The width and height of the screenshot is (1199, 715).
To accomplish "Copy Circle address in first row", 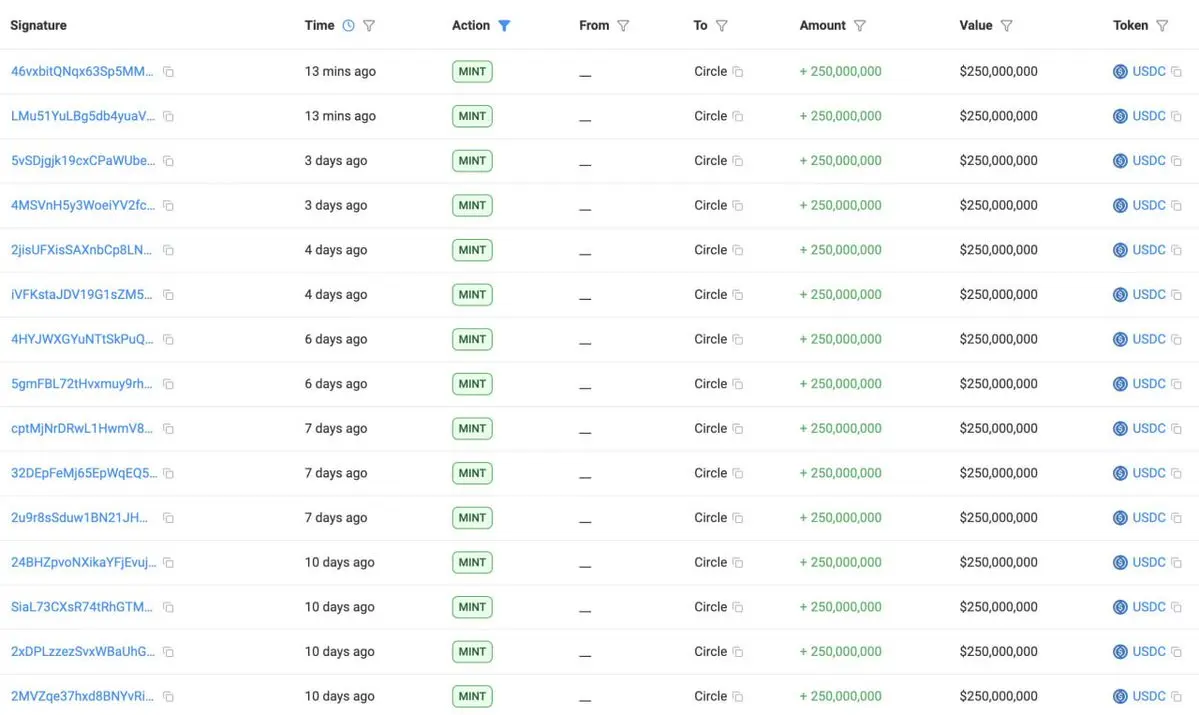I will click(738, 72).
